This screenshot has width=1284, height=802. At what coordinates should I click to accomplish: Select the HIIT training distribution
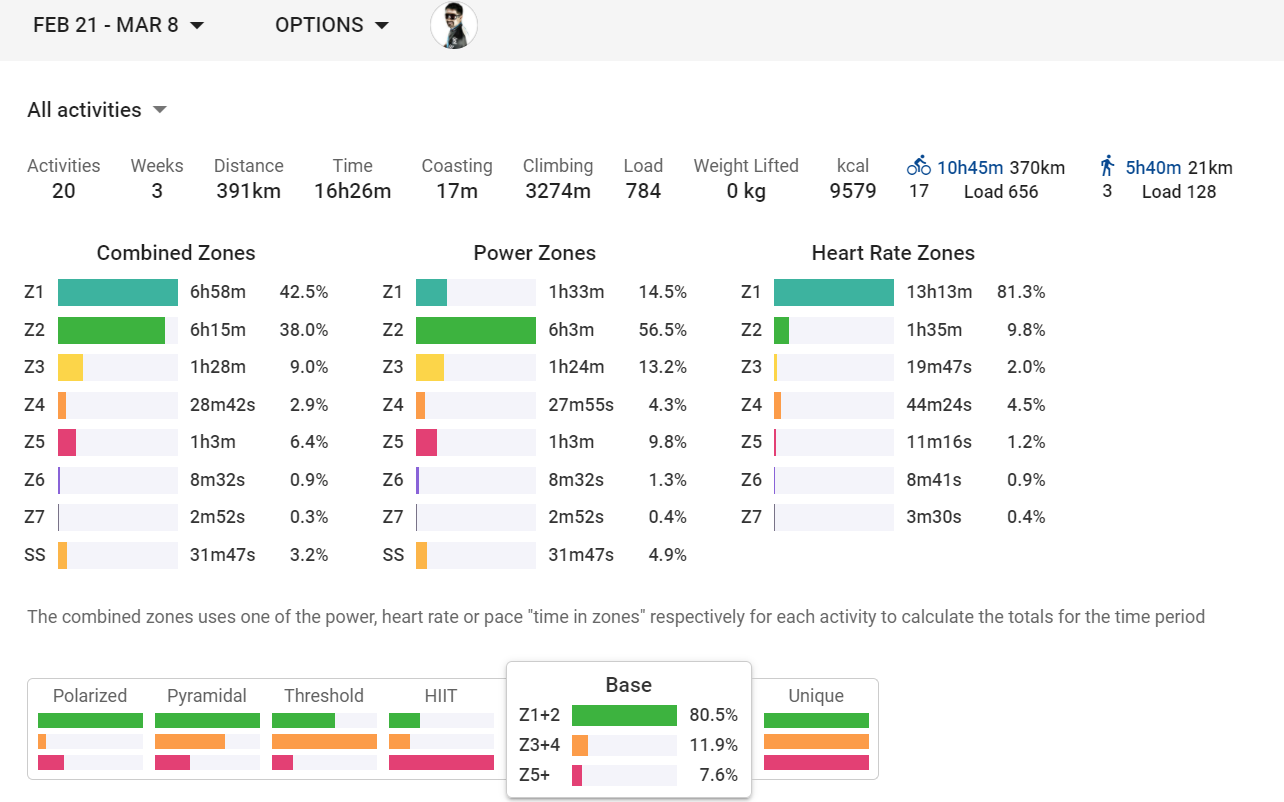(x=441, y=728)
